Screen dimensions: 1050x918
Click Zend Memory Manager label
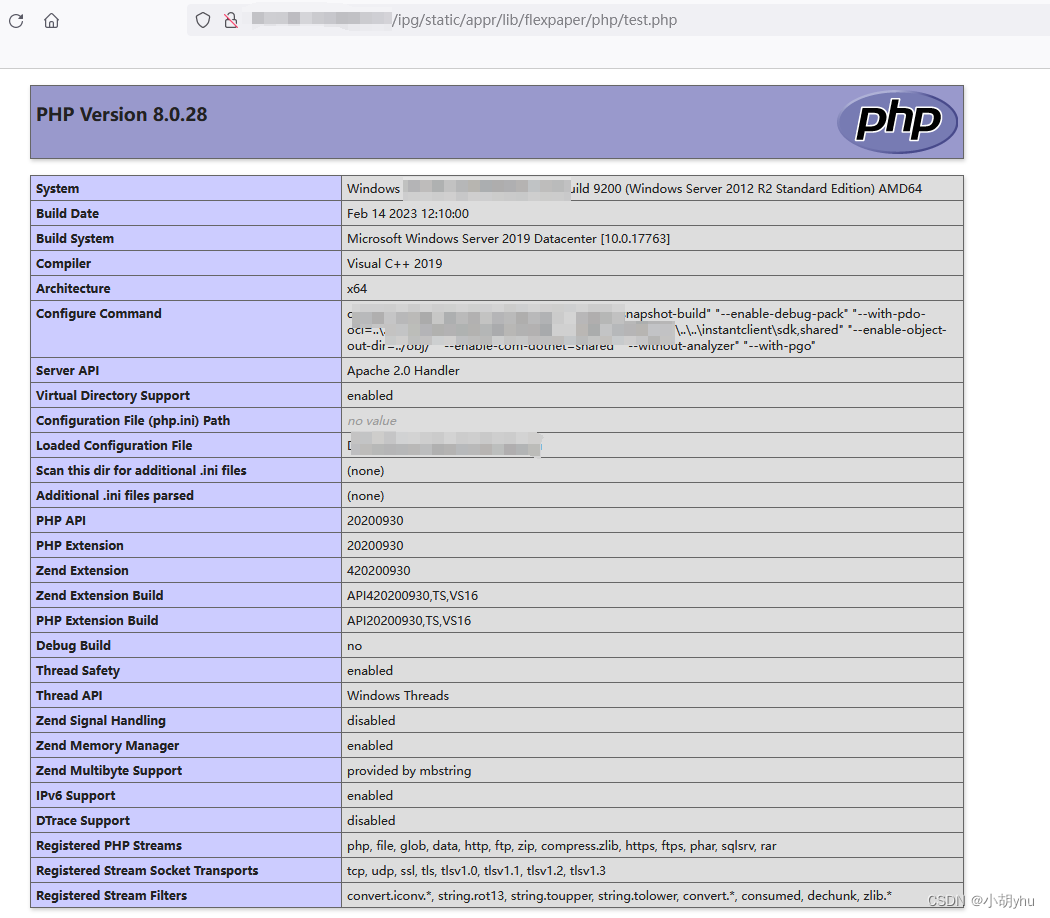pyautogui.click(x=107, y=745)
